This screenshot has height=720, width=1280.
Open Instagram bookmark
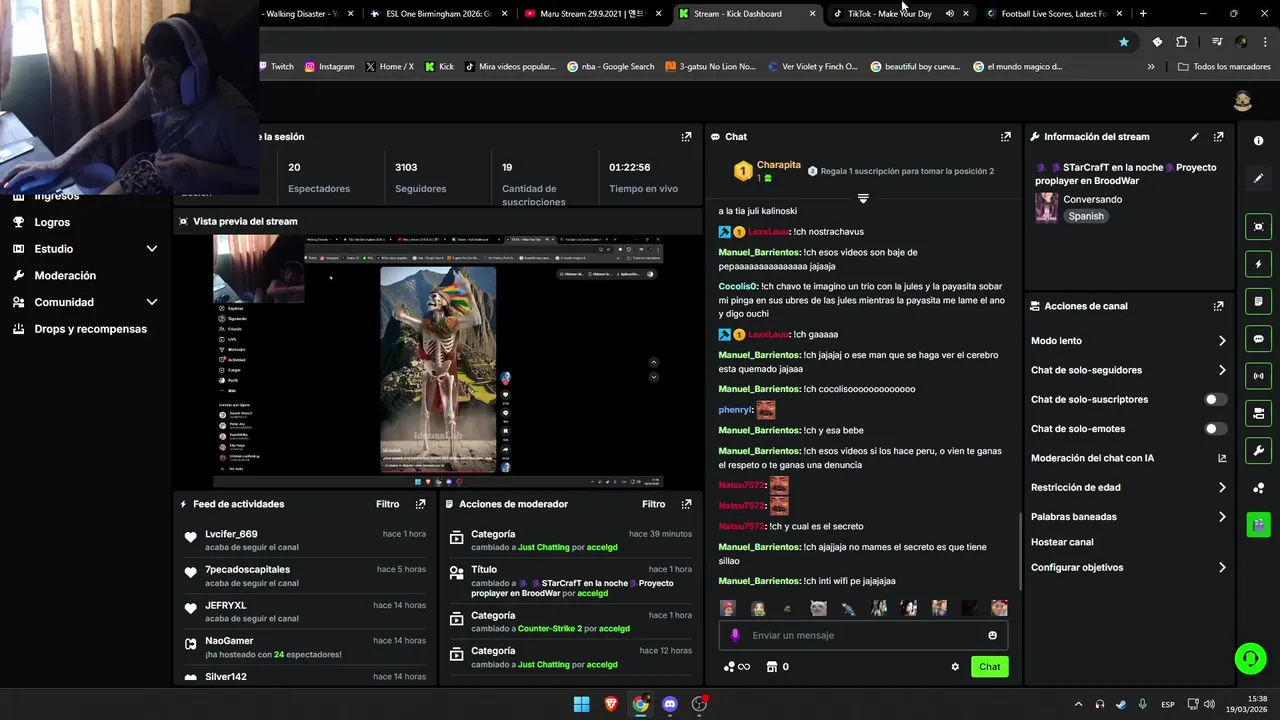(329, 67)
